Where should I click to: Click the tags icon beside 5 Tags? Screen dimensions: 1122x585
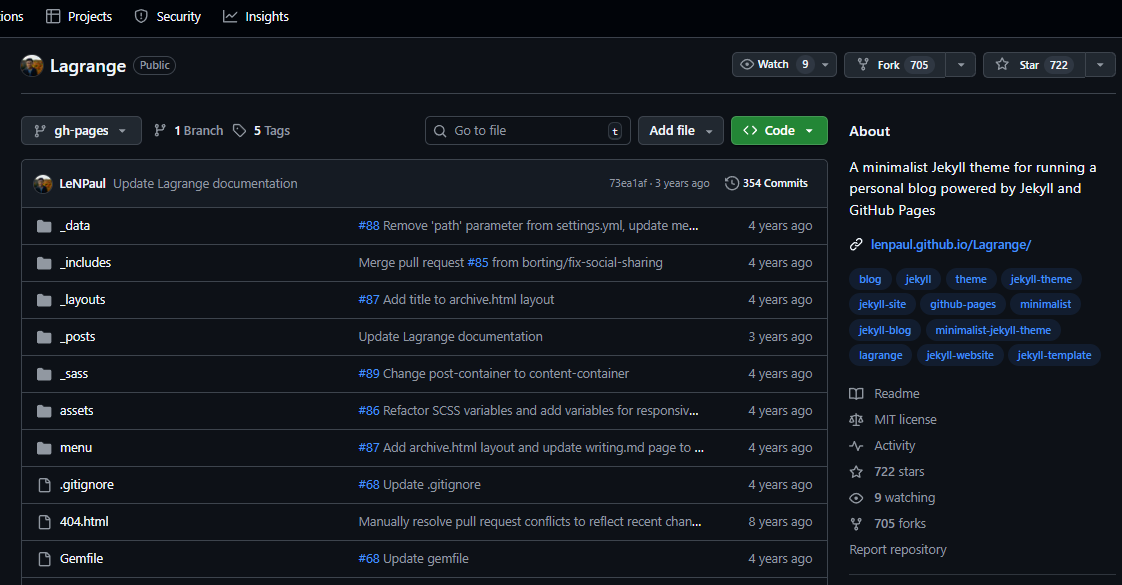pyautogui.click(x=239, y=131)
